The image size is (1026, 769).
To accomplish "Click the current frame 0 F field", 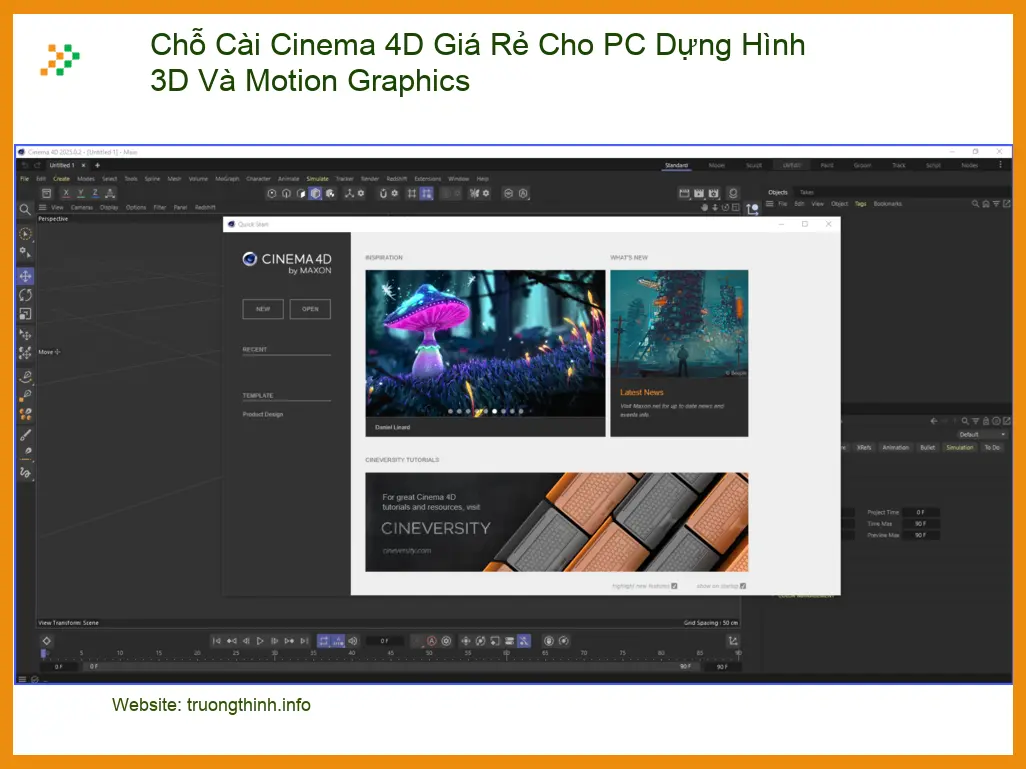I will tap(385, 641).
